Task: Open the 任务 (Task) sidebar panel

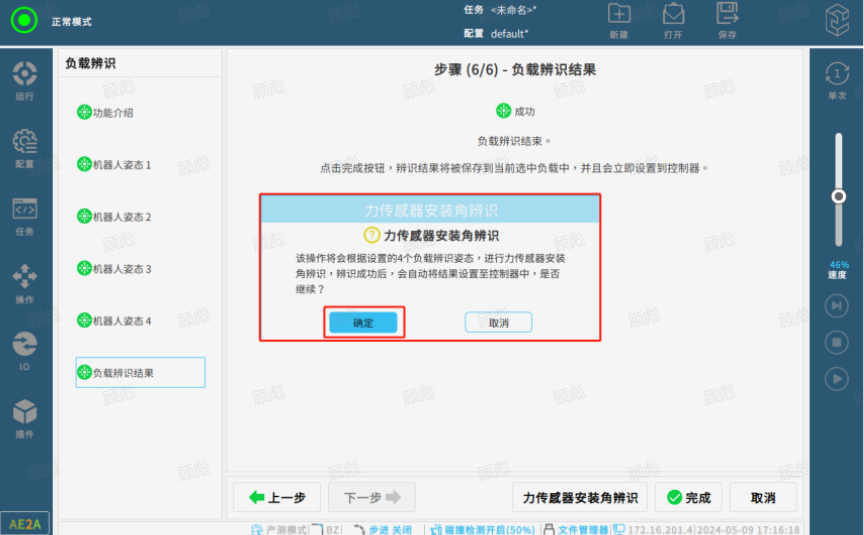Action: [x=24, y=214]
